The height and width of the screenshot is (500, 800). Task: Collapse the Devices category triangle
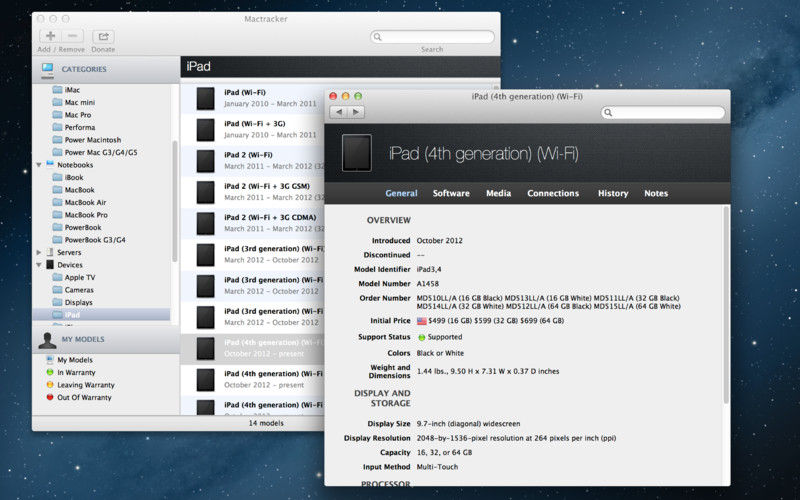tap(39, 265)
